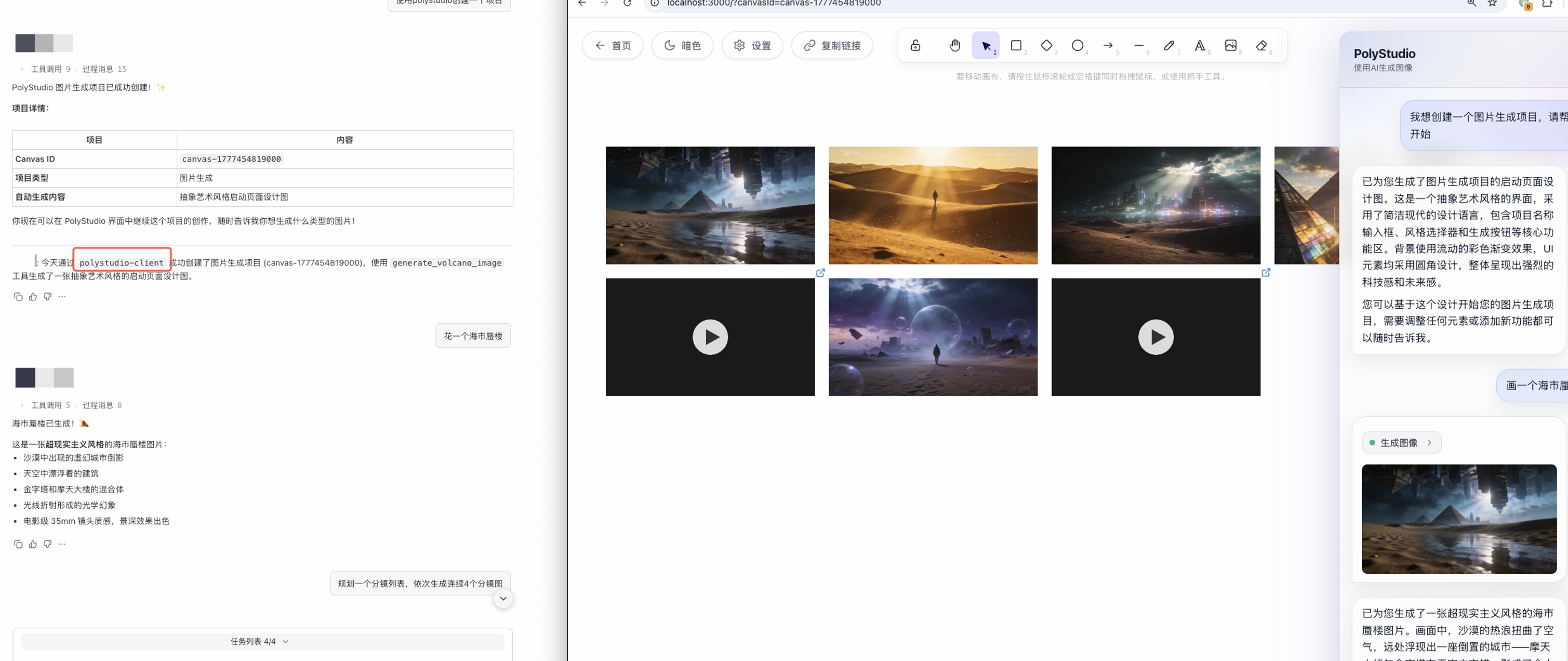Select the purple bubbles desert image
The height and width of the screenshot is (661, 1568).
(933, 337)
